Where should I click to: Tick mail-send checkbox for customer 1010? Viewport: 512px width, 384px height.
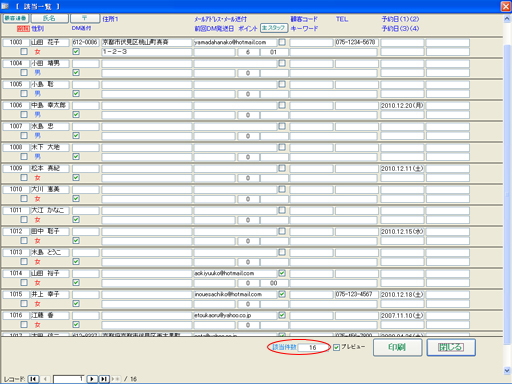click(282, 189)
